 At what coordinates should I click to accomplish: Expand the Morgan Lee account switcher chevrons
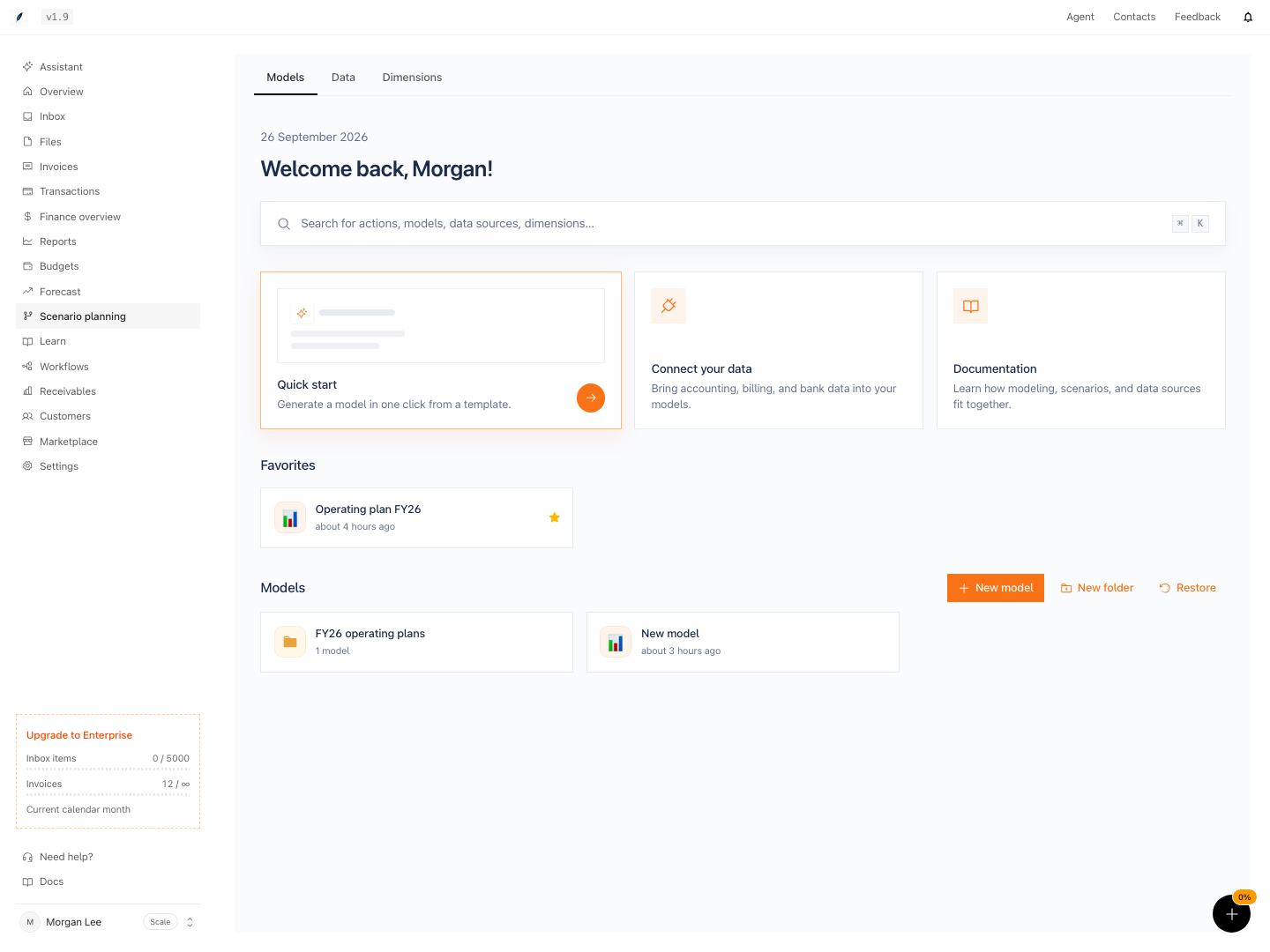pyautogui.click(x=190, y=922)
